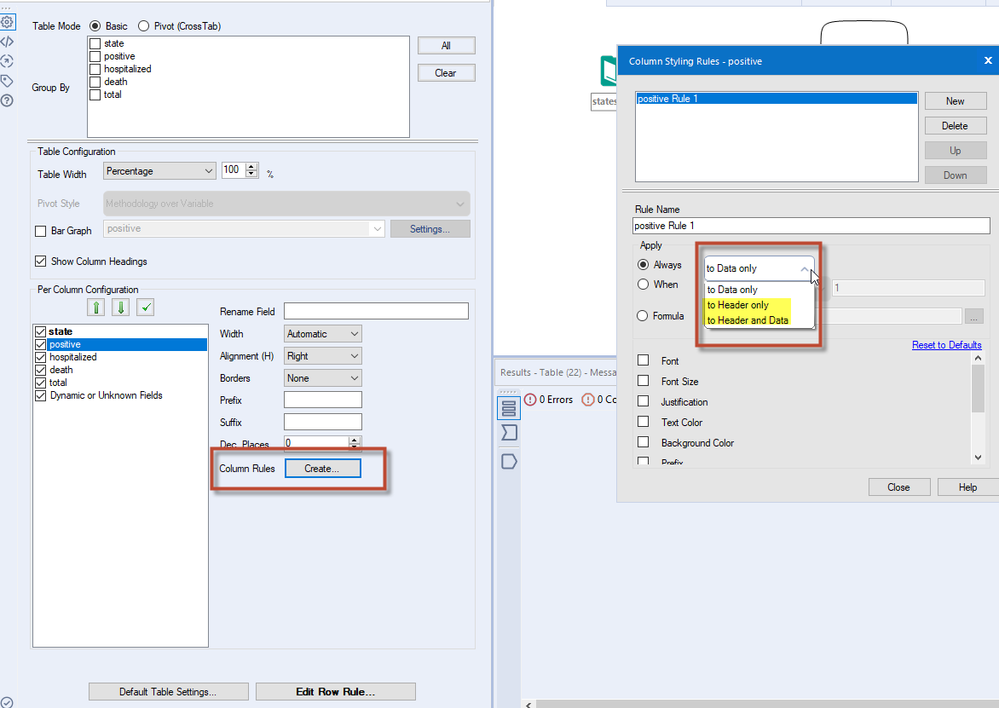Enable the Text Color styling checkbox
The image size is (999, 708).
pyautogui.click(x=643, y=422)
